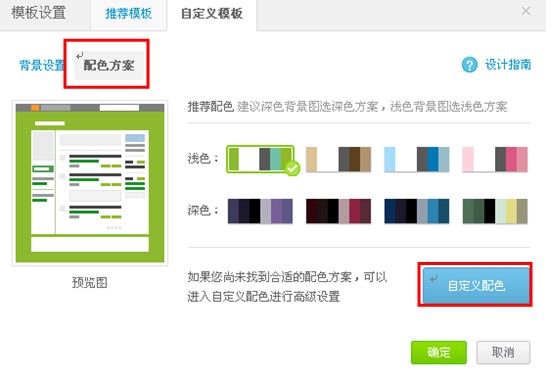Click the 浅色 row label
552x371 pixels.
point(203,159)
